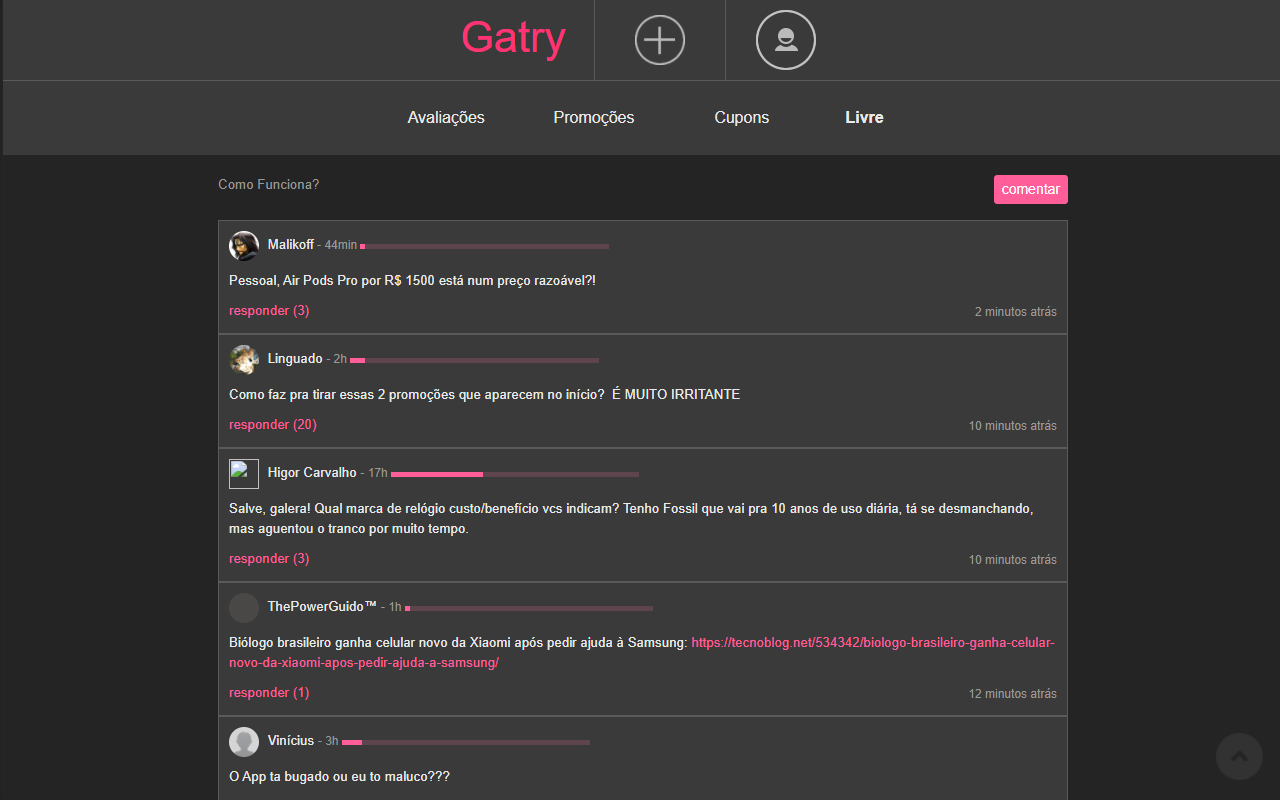The image size is (1280, 800).
Task: Open ThePowerGuido's avatar picture
Action: [x=244, y=608]
